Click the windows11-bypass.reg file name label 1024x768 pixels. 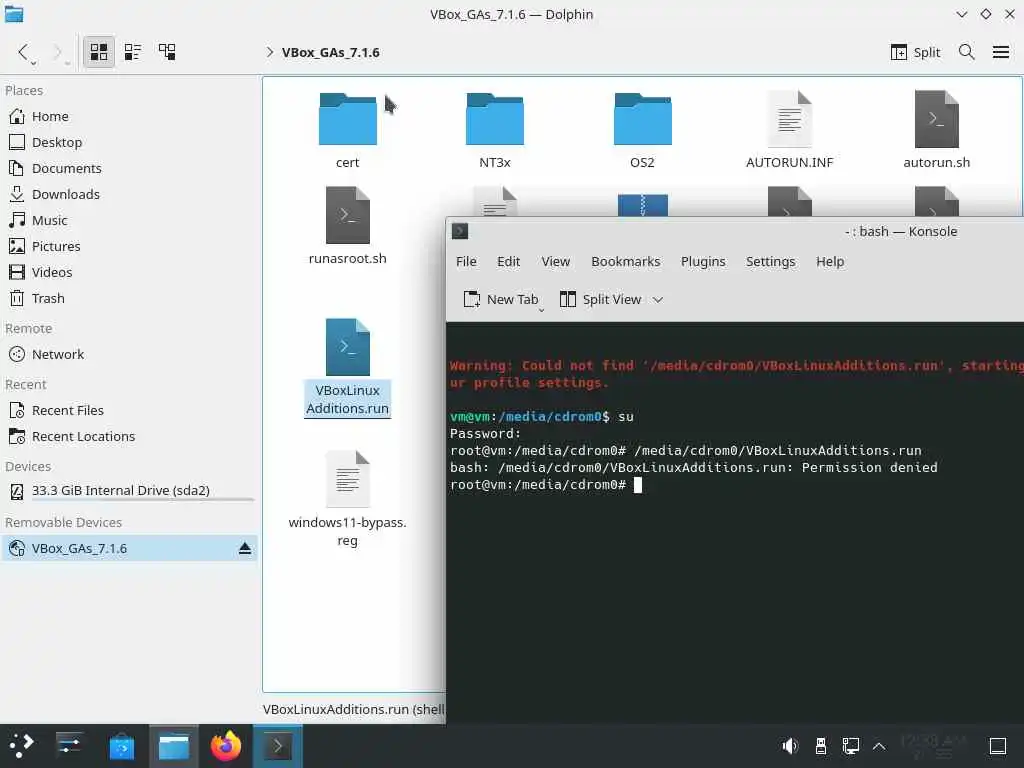coord(347,532)
